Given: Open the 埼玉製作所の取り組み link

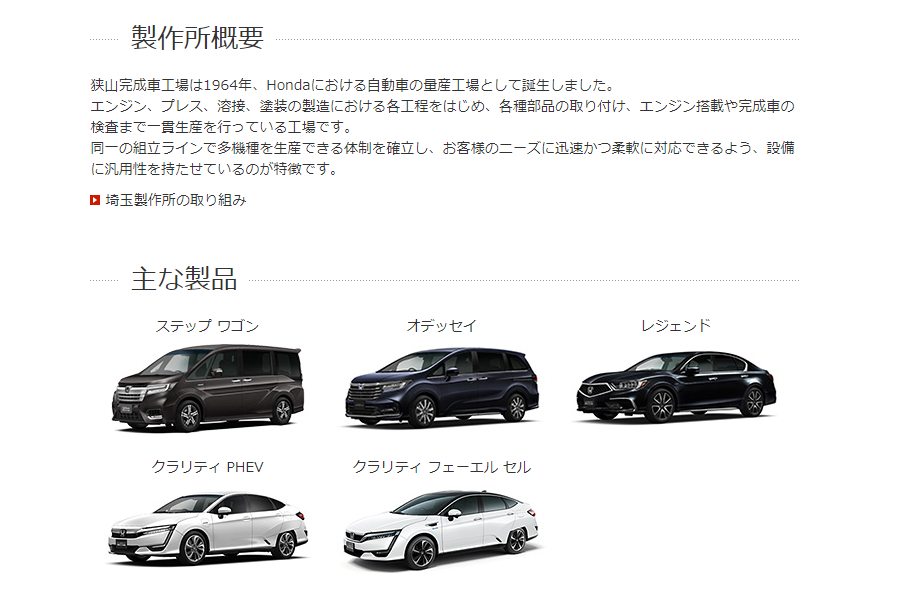Looking at the screenshot, I should point(175,200).
